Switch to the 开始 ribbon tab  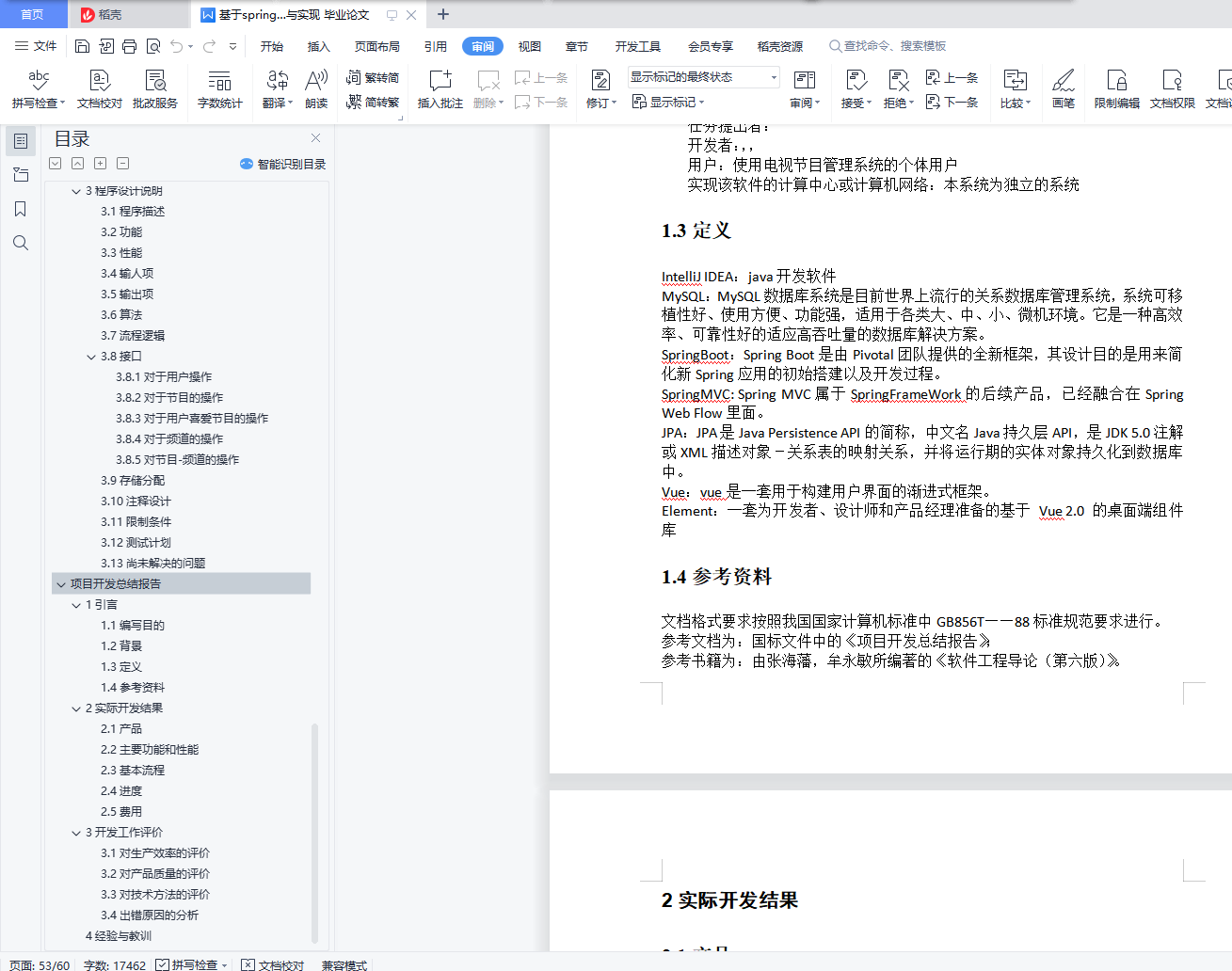tap(272, 46)
